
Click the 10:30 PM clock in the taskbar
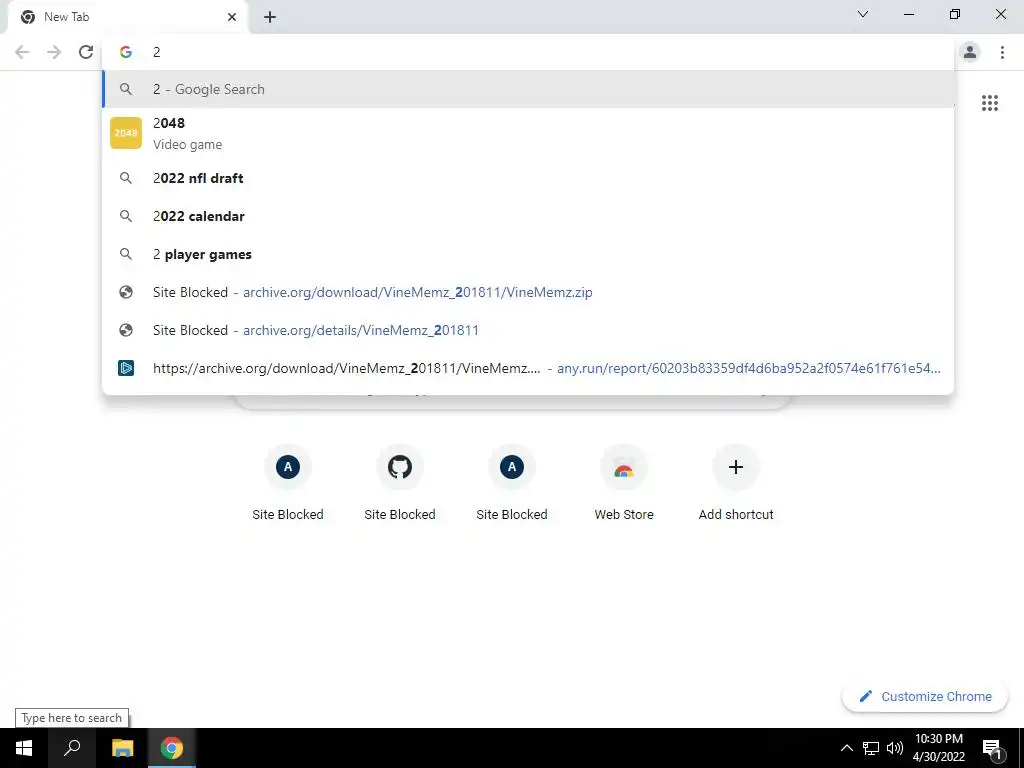pyautogui.click(x=939, y=748)
